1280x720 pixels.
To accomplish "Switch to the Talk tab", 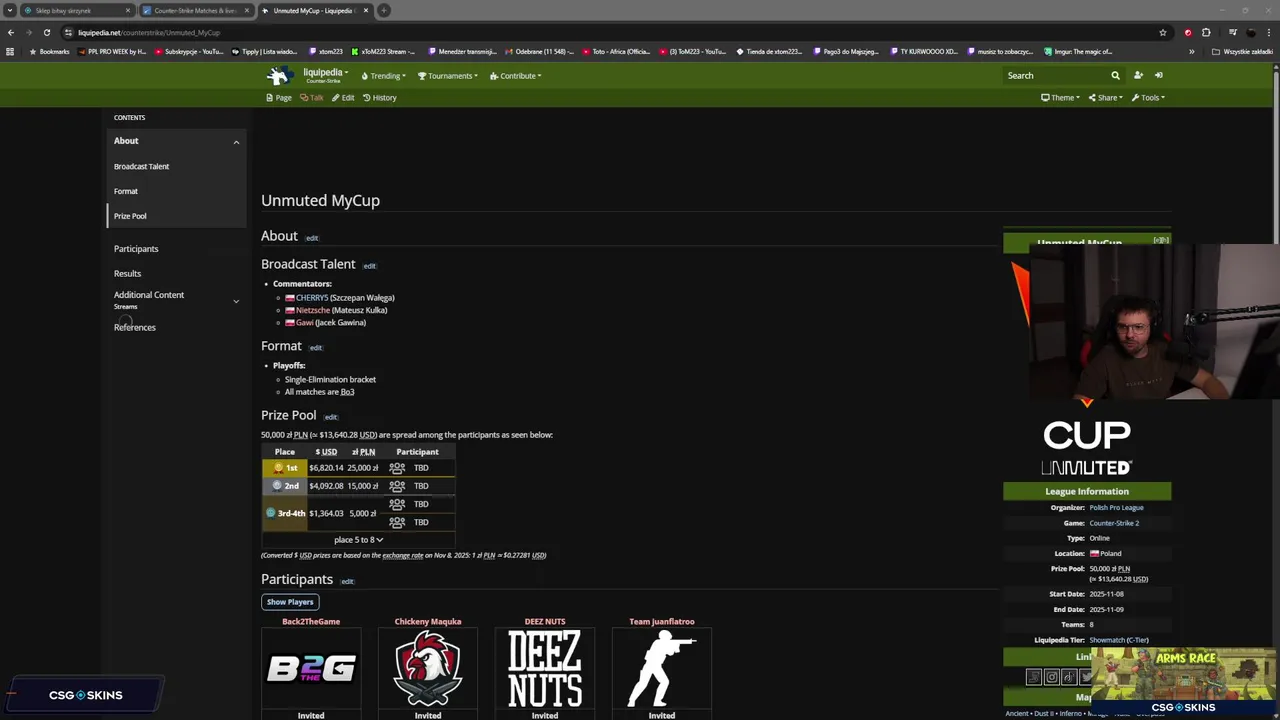I will point(312,98).
